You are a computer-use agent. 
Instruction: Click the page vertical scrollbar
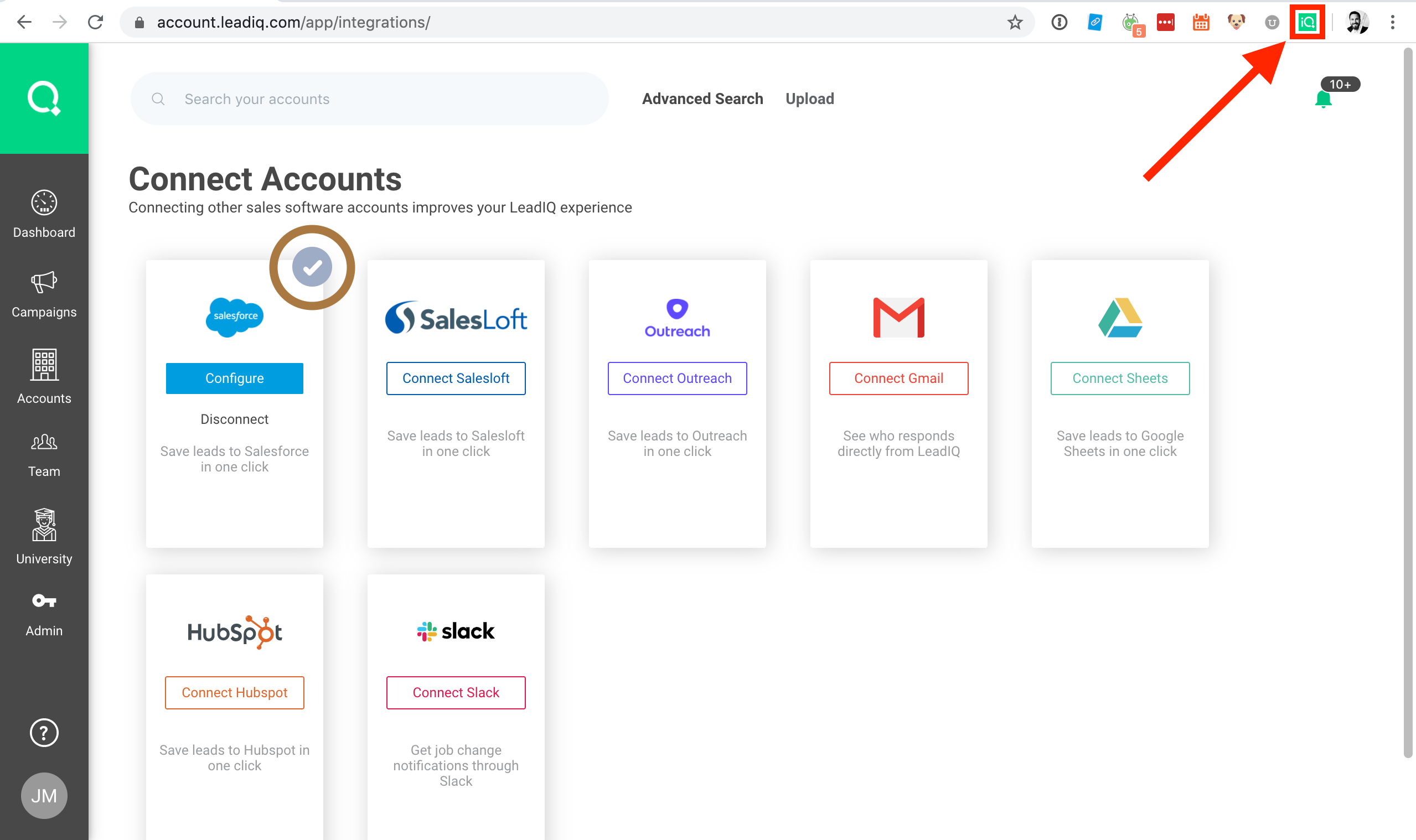[x=1408, y=396]
